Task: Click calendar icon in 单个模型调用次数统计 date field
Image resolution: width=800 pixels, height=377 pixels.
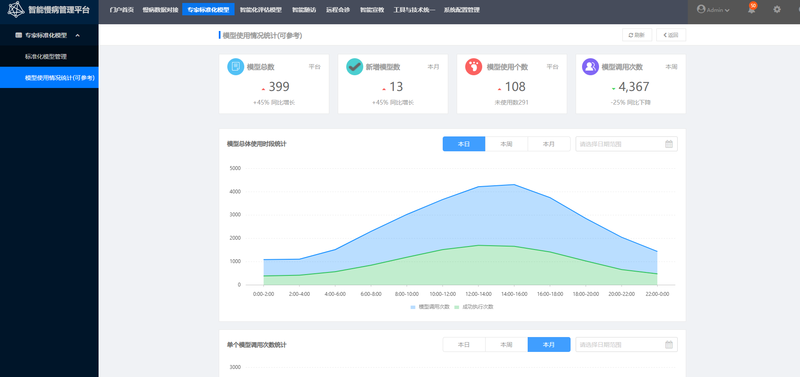Action: tap(669, 345)
